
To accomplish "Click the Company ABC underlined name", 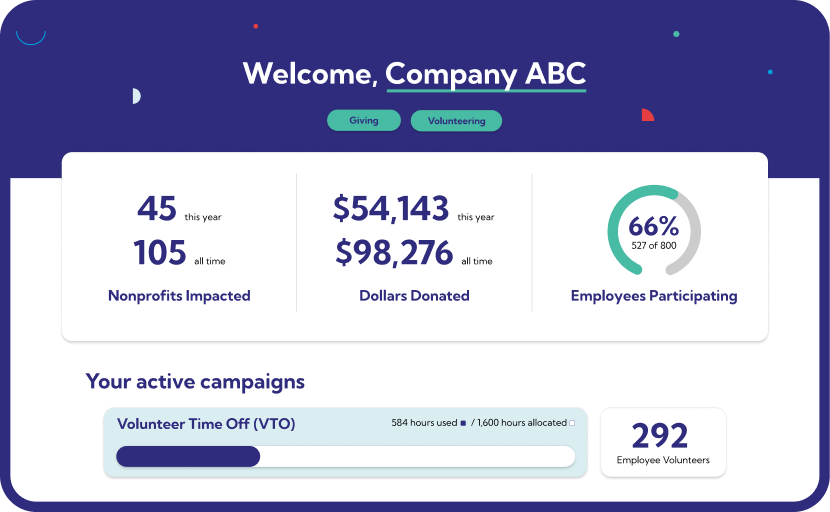I will pos(486,75).
